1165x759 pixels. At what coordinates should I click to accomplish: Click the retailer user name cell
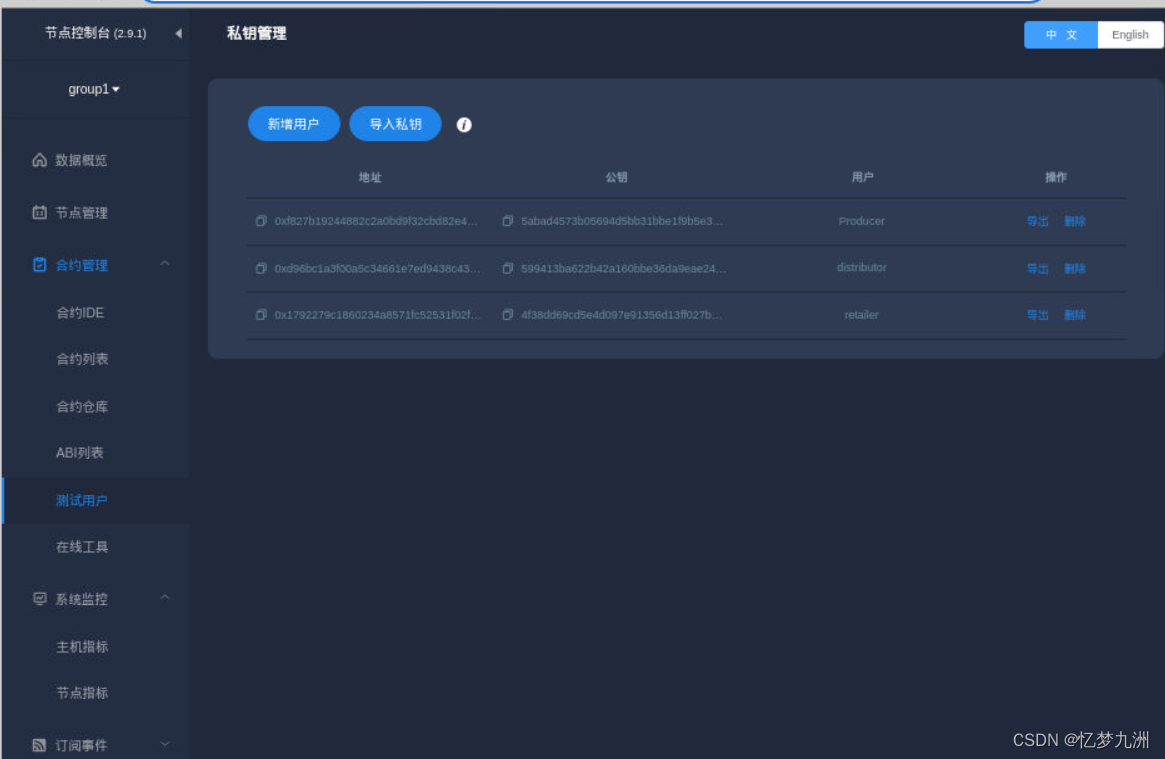pos(861,315)
